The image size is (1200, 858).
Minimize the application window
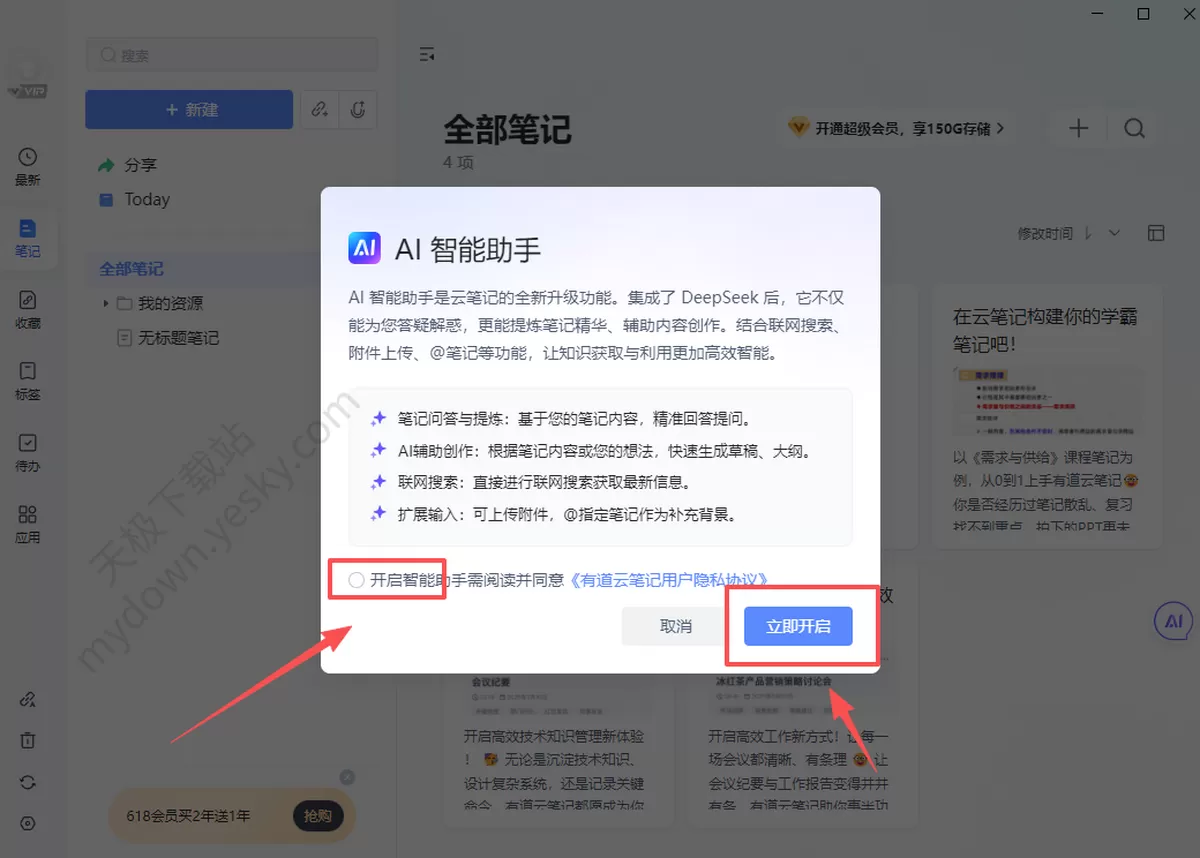1098,14
